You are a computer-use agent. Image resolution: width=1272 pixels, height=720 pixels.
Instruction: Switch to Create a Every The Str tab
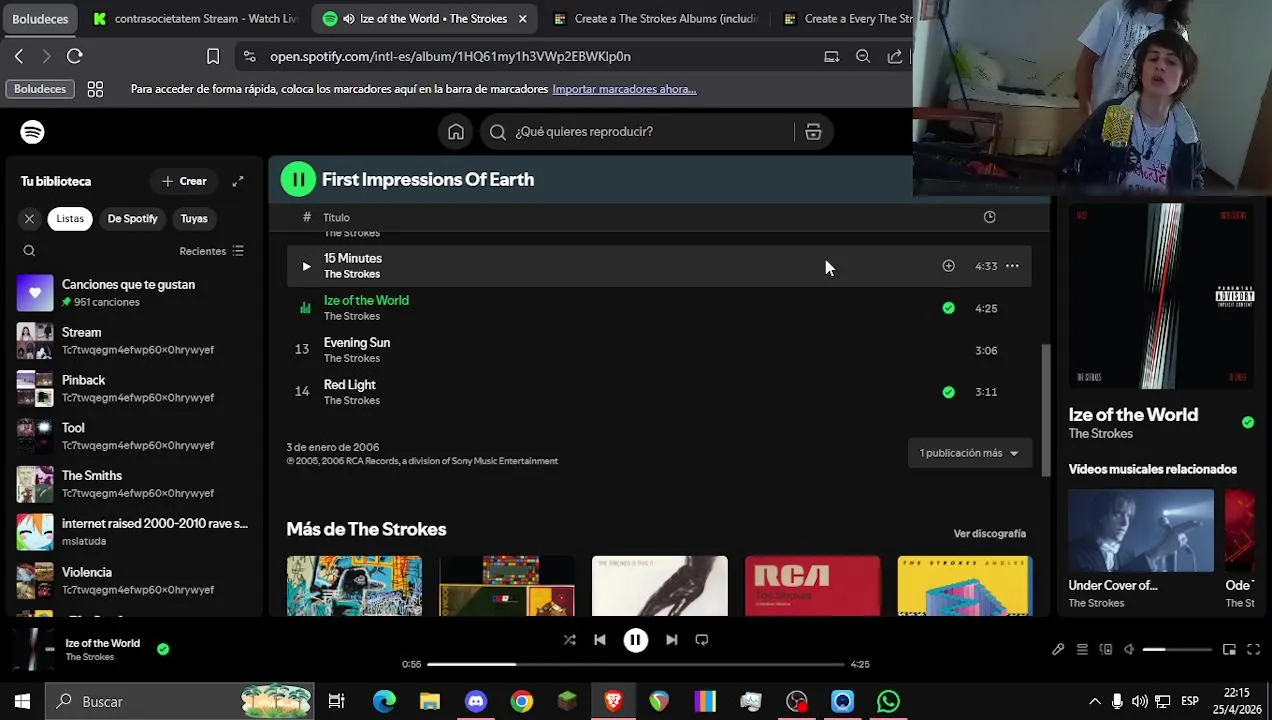point(846,19)
